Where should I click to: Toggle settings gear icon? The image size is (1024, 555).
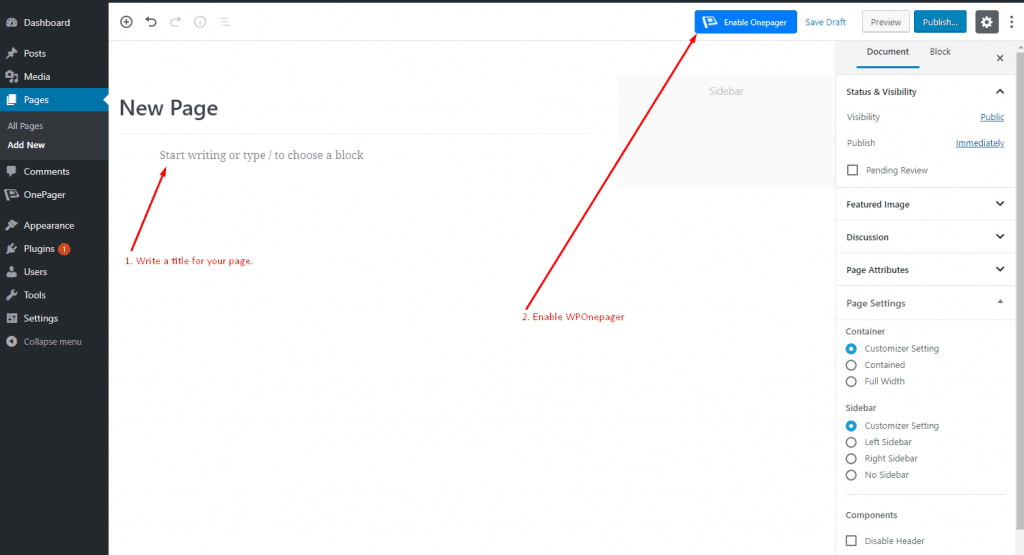986,22
